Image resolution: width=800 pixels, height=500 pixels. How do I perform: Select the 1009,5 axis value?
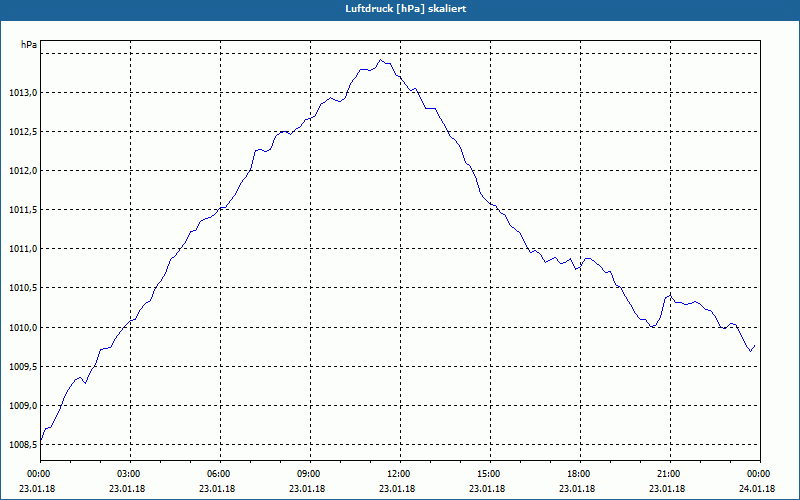[22, 367]
